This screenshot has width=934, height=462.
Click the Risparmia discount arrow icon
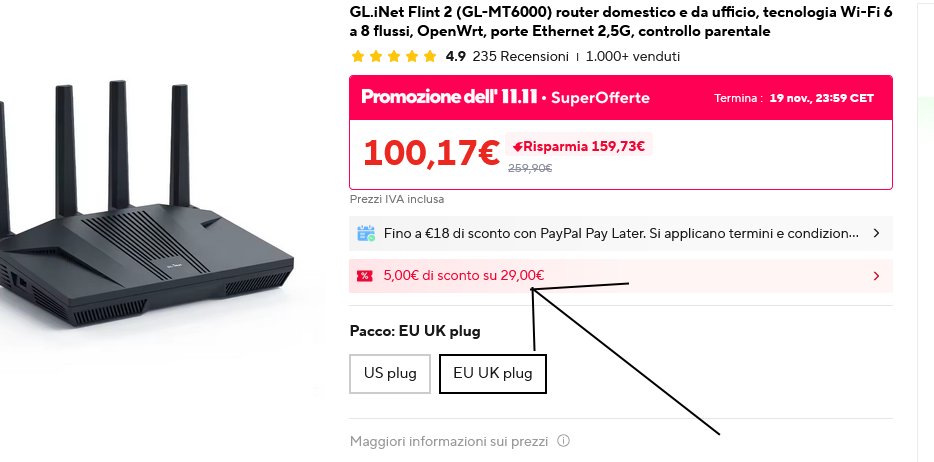518,146
